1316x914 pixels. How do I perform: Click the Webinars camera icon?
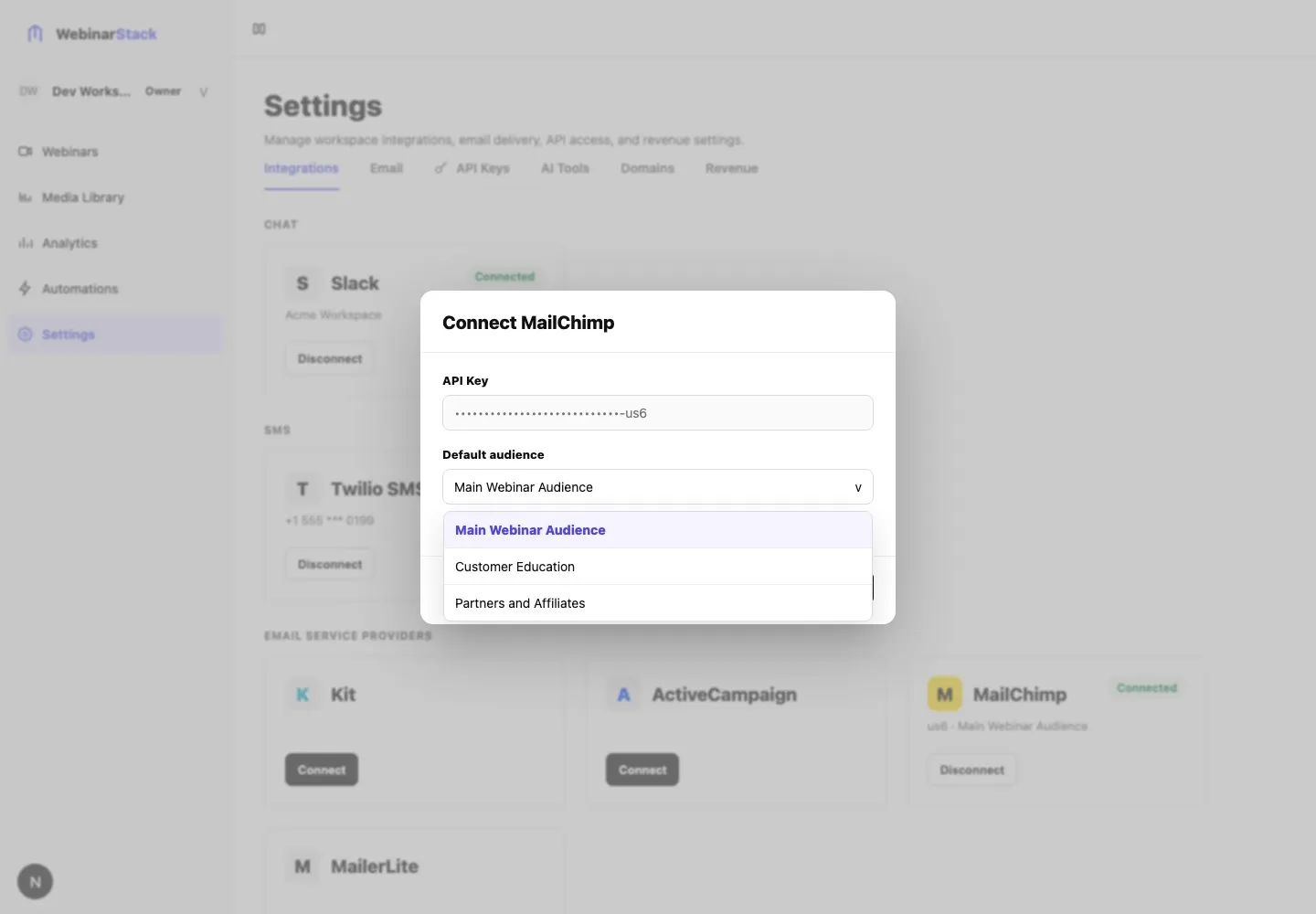[x=26, y=152]
